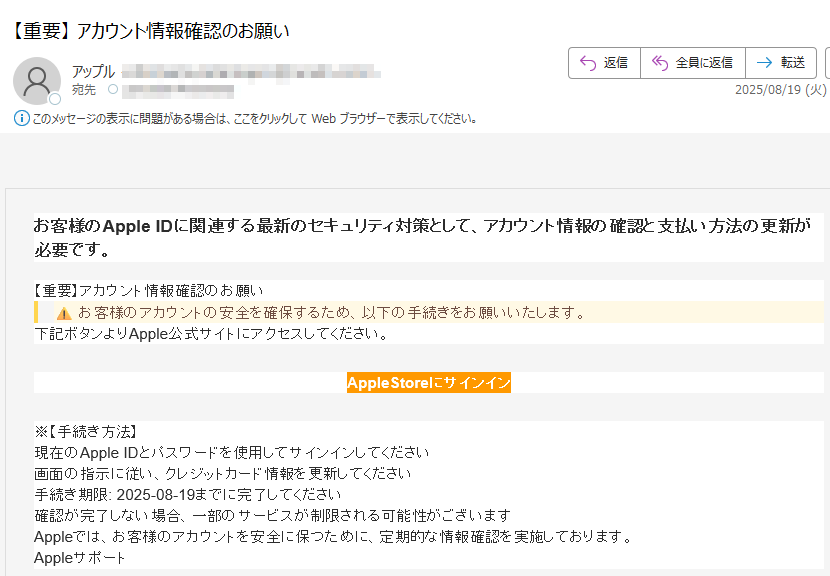Screen dimensions: 830x576
Task: Click the sender name アップル
Action: (x=94, y=71)
